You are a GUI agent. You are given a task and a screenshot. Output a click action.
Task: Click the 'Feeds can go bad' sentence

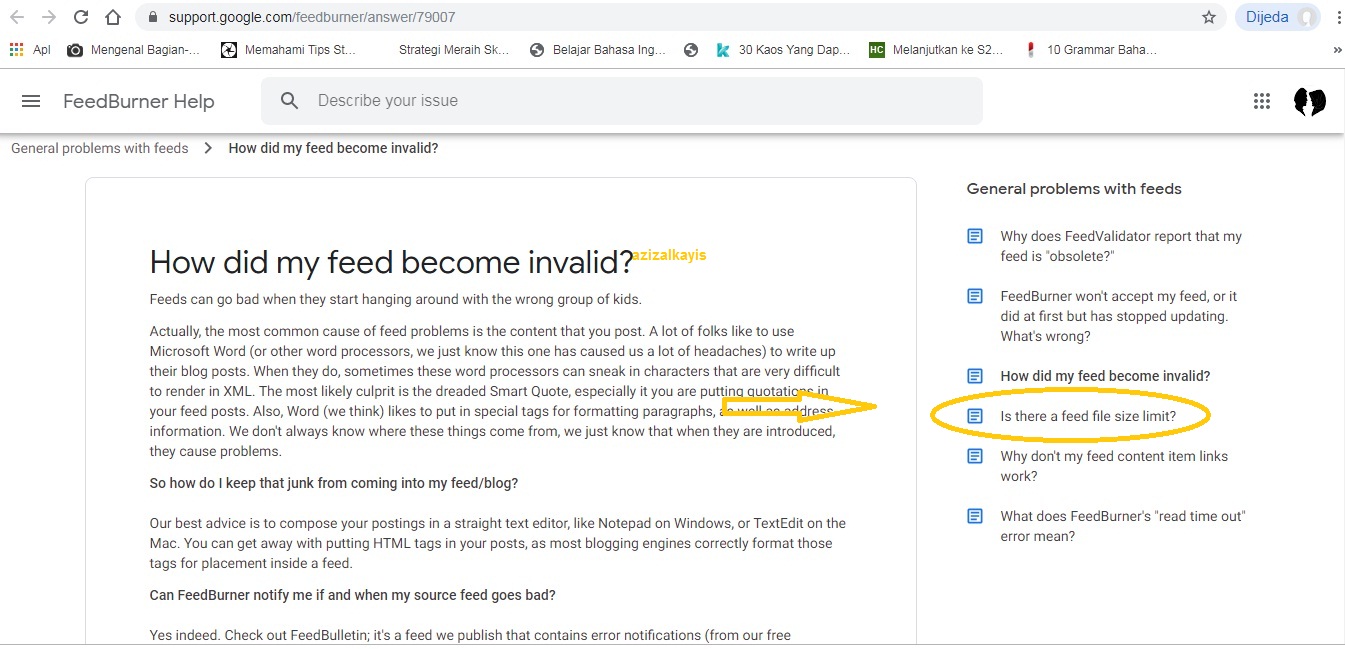click(396, 299)
